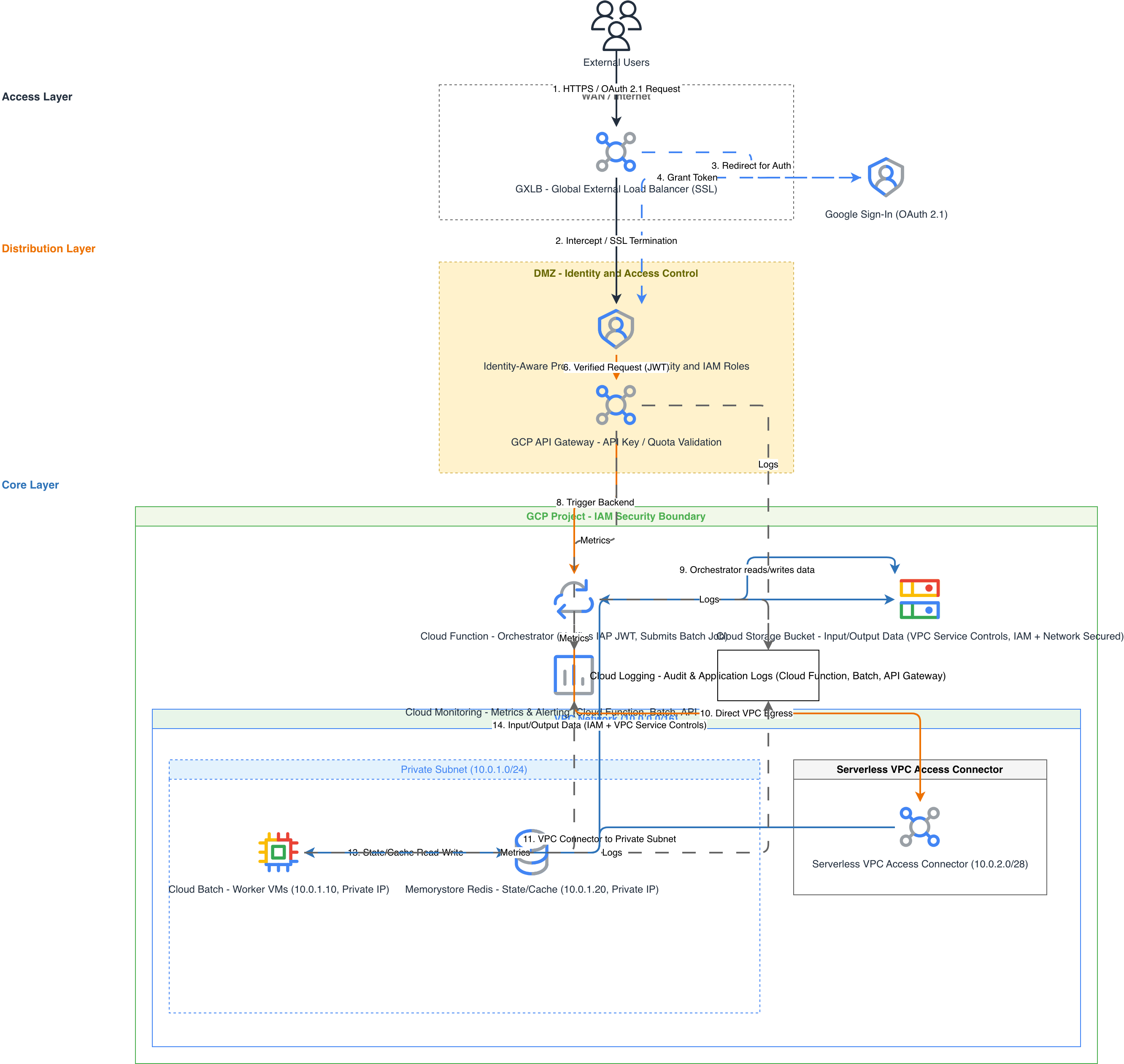Select the Serverless VPC Access Connector container title
Image resolution: width=1124 pixels, height=1064 pixels.
919,770
